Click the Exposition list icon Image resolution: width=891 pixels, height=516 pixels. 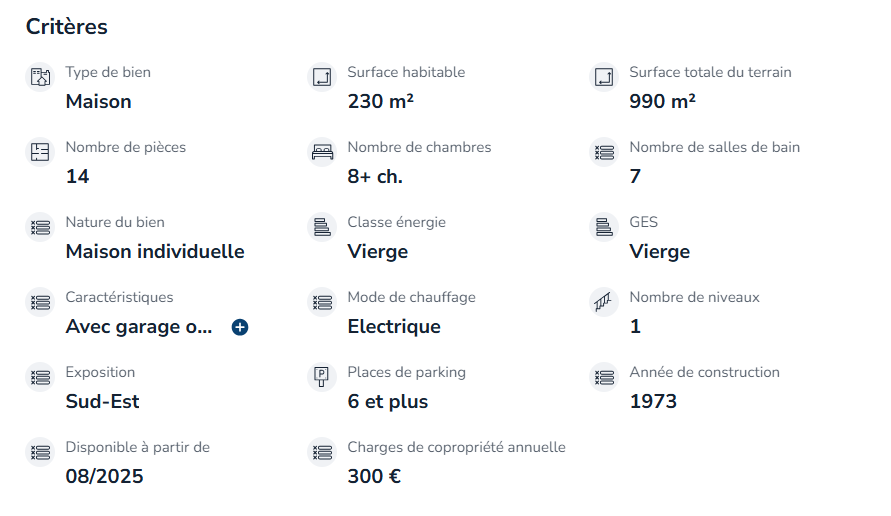pyautogui.click(x=40, y=377)
